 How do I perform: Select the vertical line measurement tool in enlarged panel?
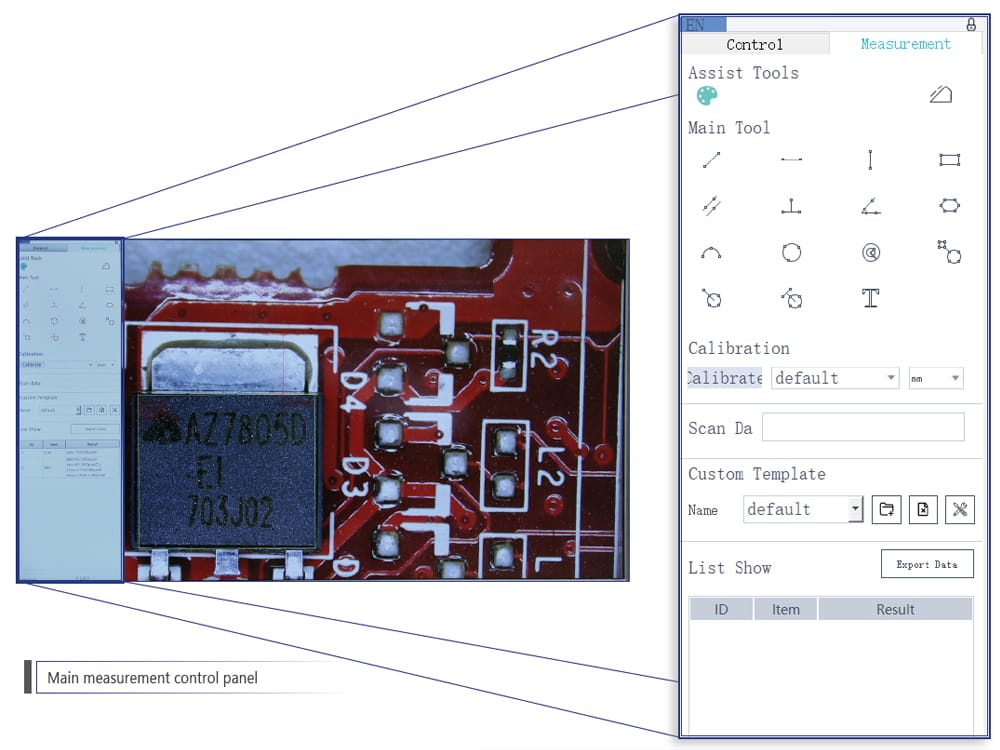(x=870, y=159)
